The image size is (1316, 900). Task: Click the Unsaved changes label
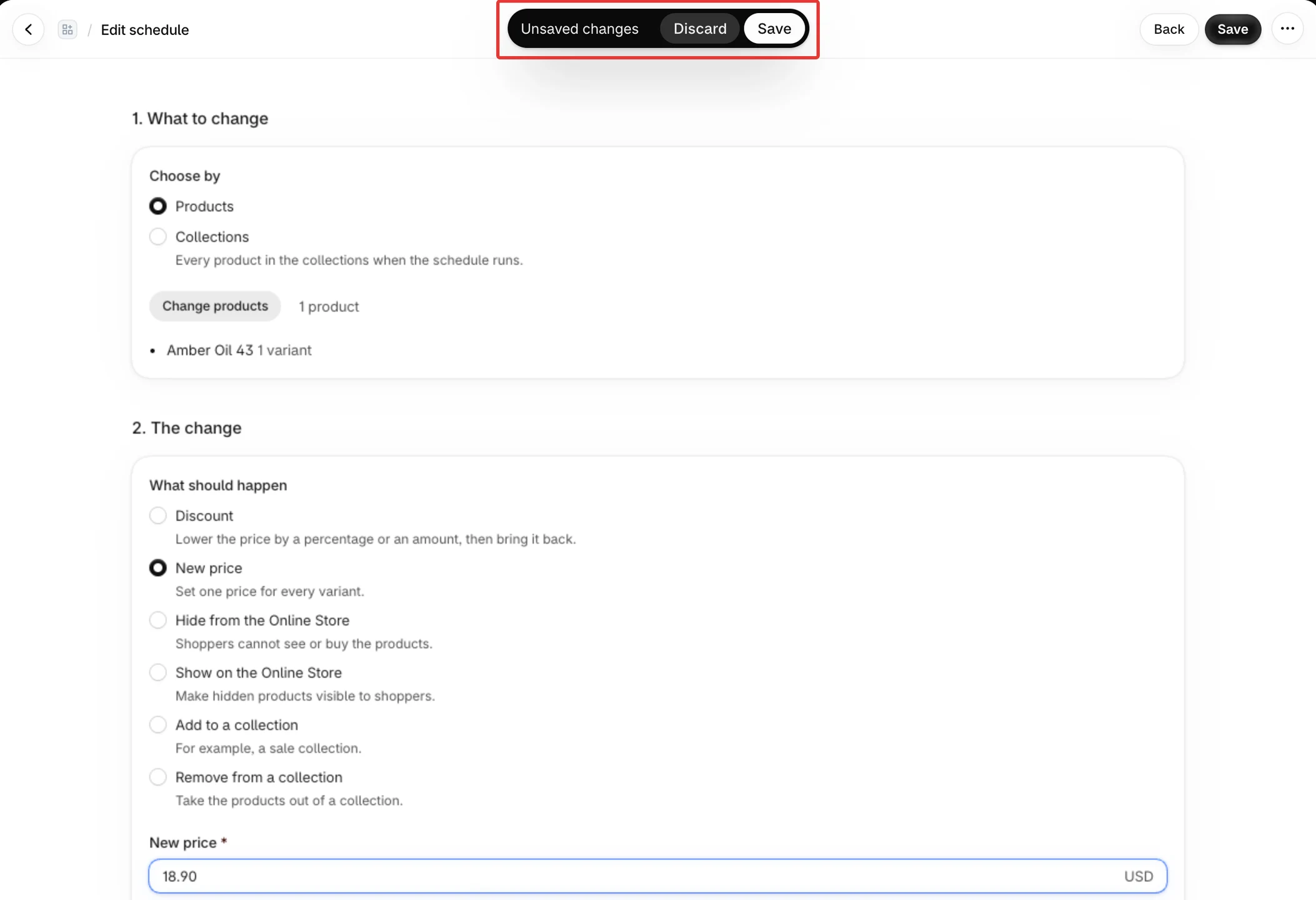579,29
